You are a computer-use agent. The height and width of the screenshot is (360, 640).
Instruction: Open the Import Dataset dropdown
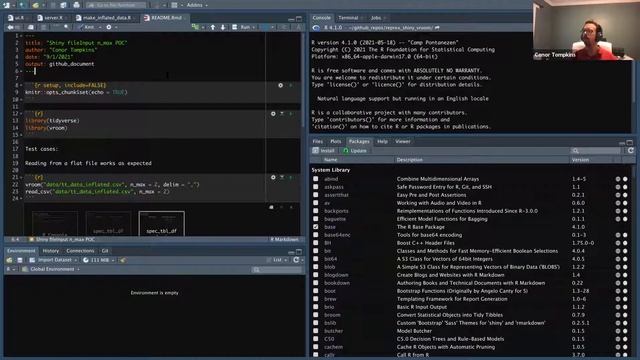pos(53,260)
